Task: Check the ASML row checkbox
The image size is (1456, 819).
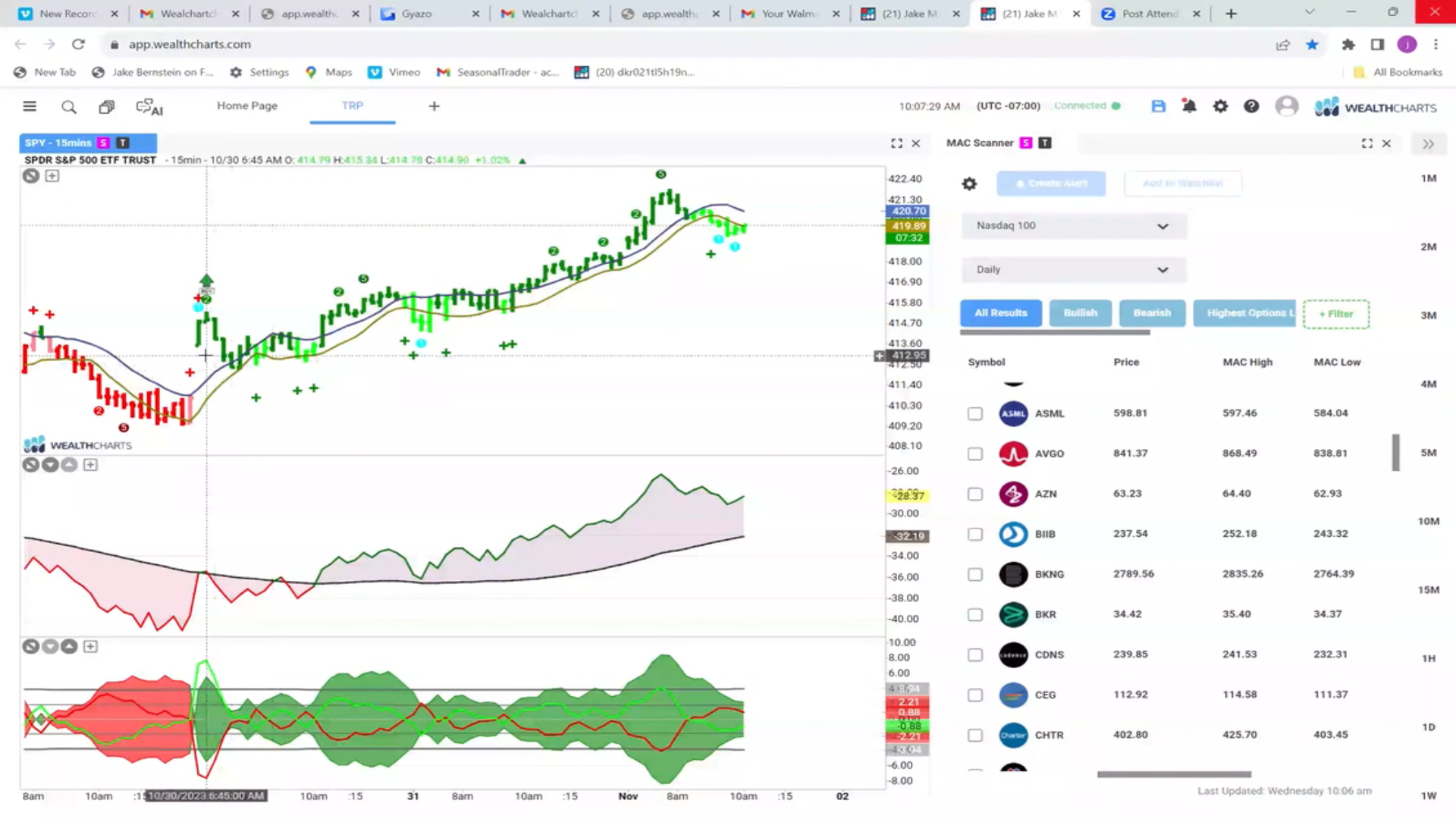Action: 975,414
